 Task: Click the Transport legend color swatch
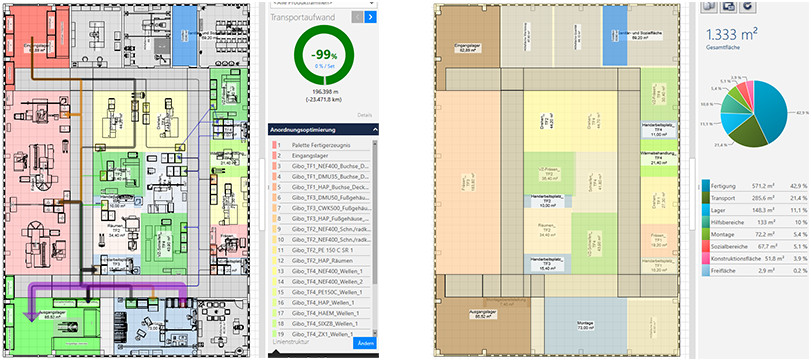[705, 198]
